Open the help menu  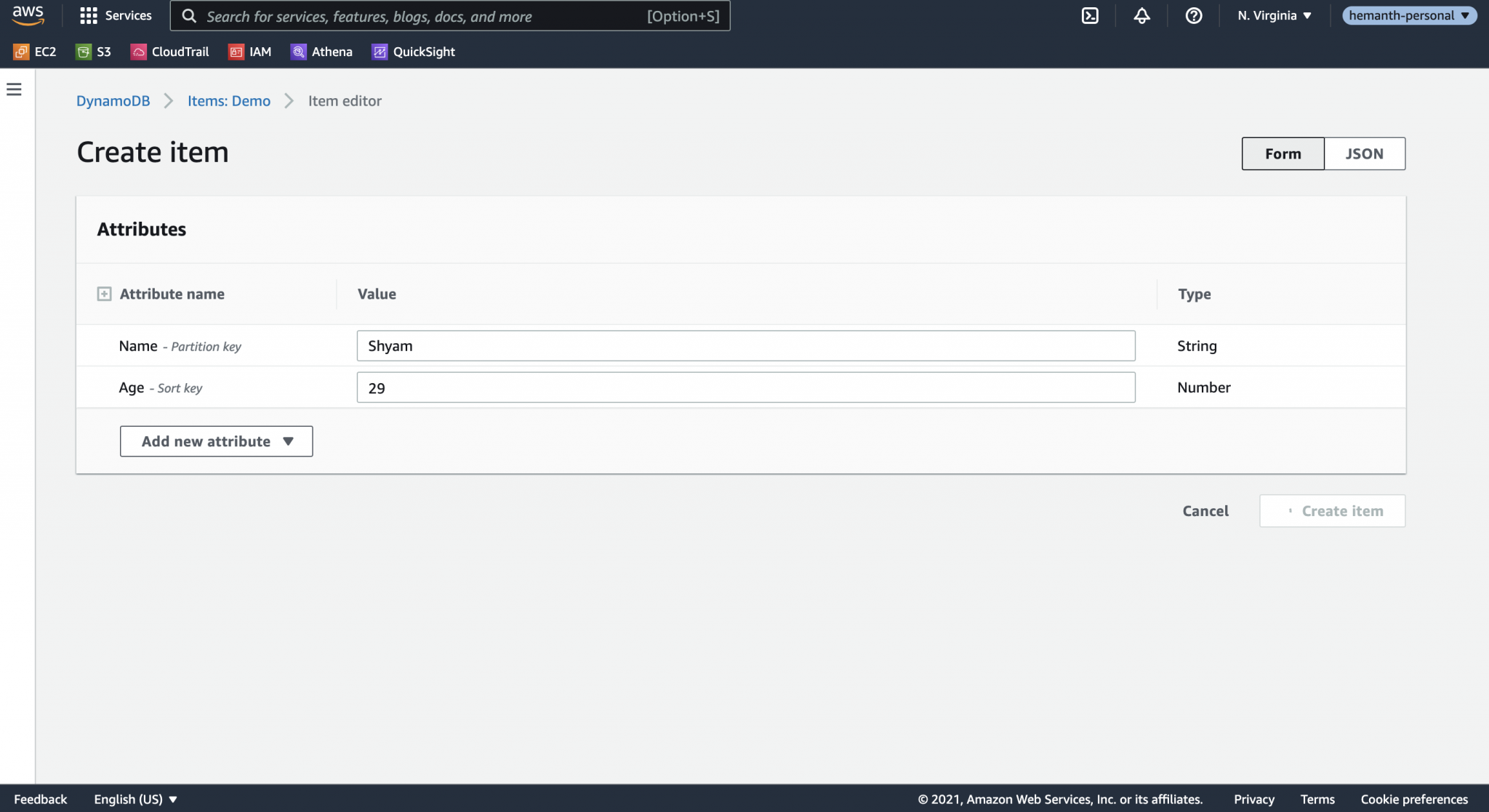[x=1192, y=15]
